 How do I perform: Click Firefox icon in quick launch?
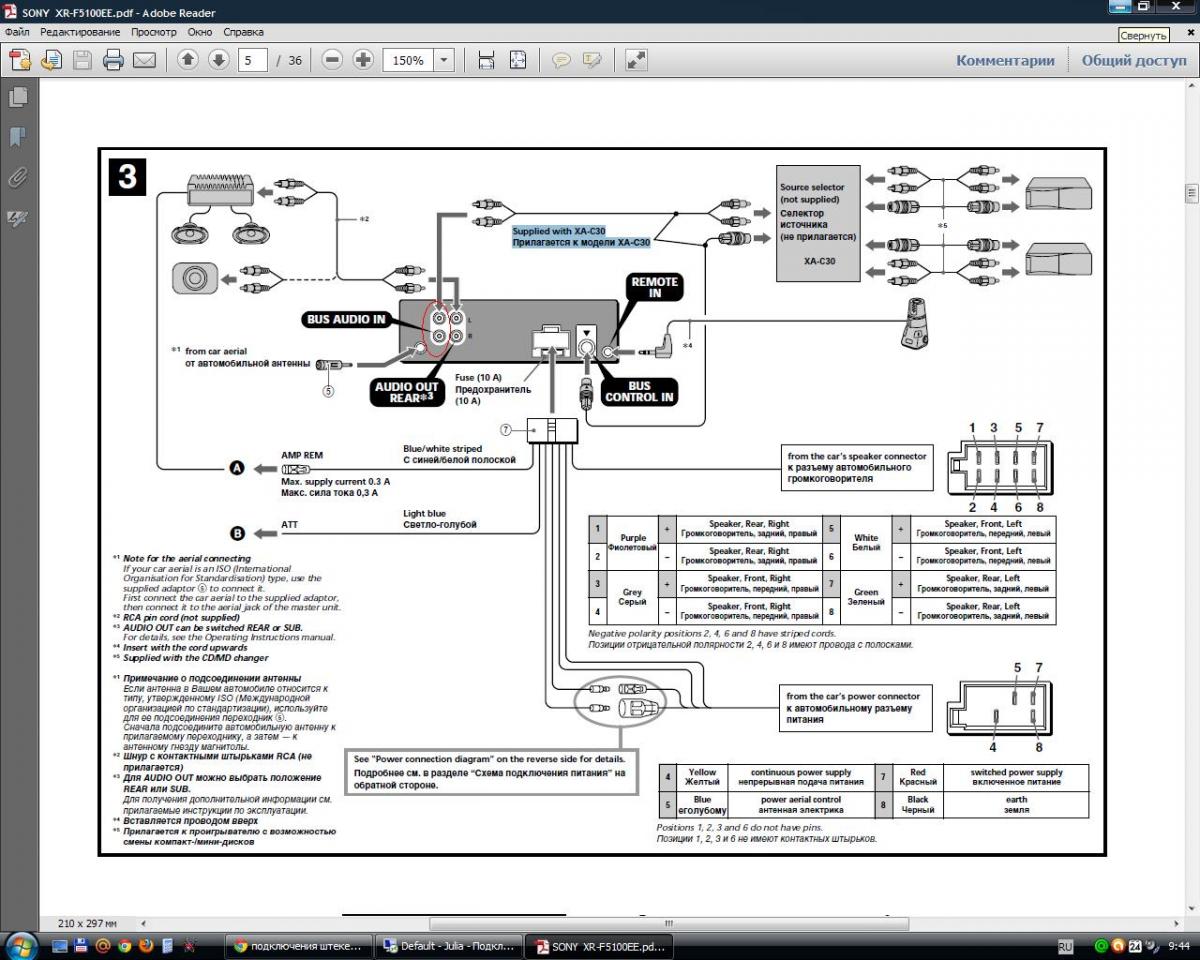[145, 946]
